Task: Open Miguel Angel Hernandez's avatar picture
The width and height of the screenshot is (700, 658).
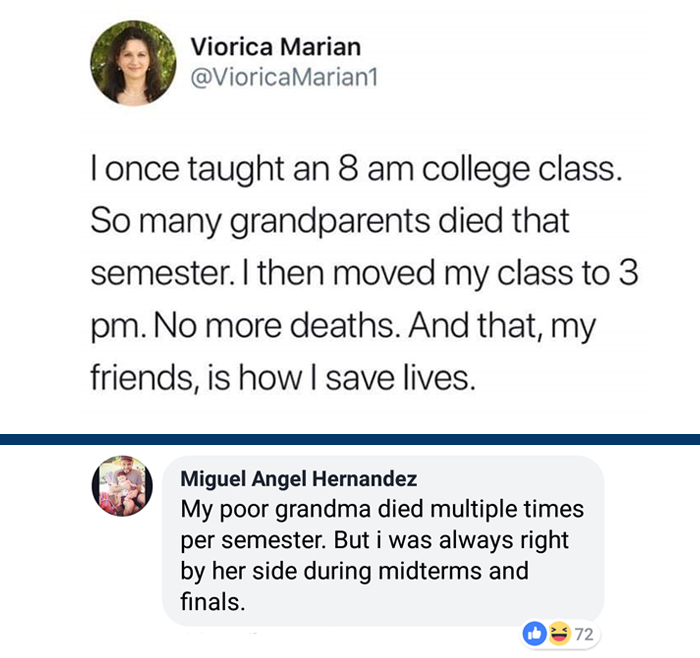Action: (x=123, y=486)
